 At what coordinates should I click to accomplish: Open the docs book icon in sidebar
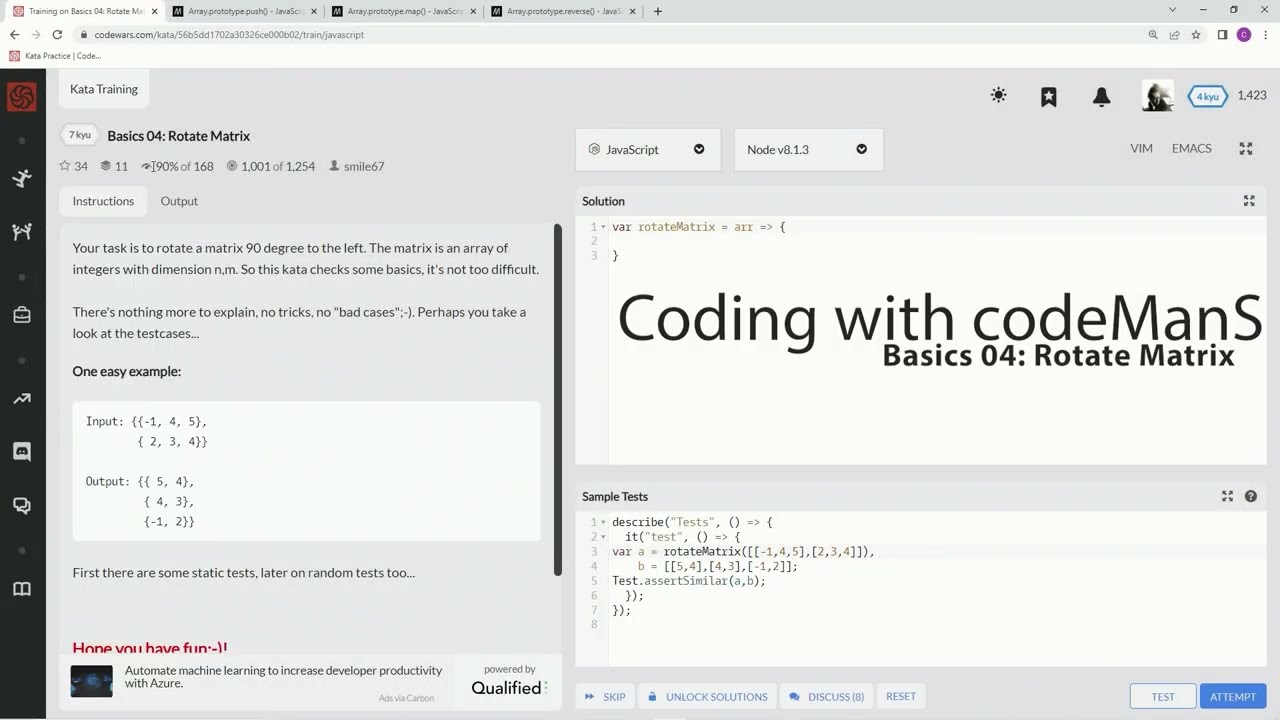21,589
